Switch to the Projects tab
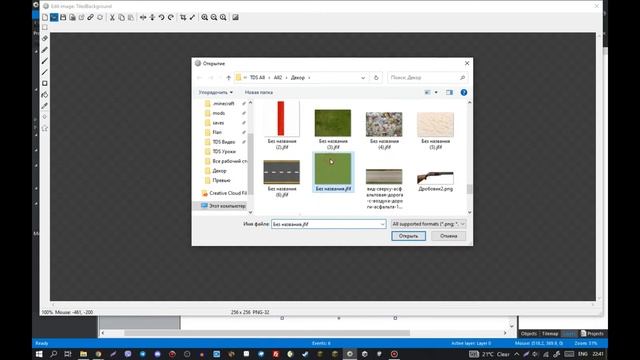The image size is (640, 360). pyautogui.click(x=592, y=334)
